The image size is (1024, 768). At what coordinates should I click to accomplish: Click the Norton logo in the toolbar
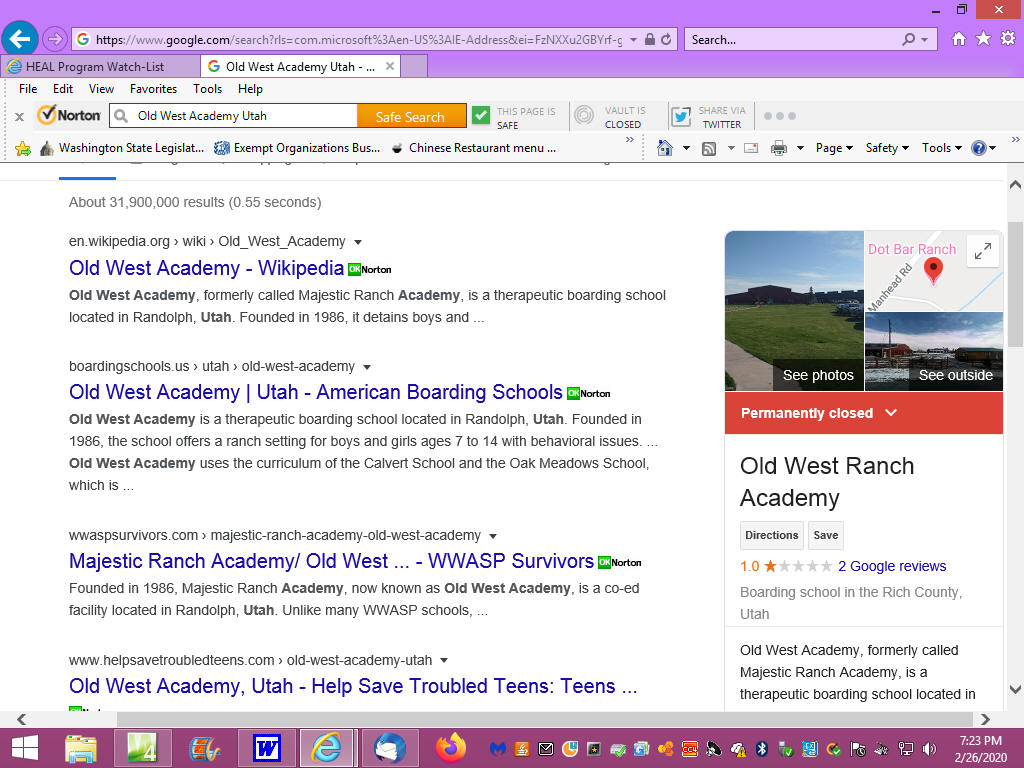69,116
